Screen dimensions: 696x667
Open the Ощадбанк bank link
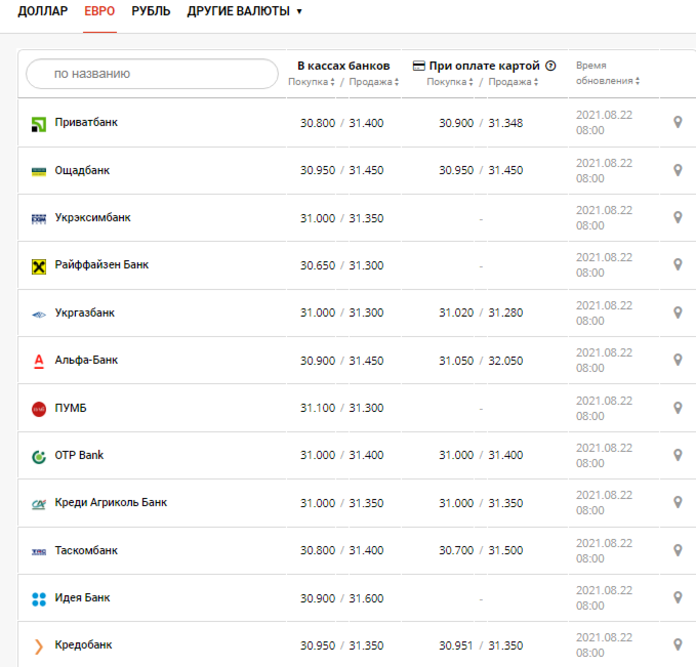82,170
